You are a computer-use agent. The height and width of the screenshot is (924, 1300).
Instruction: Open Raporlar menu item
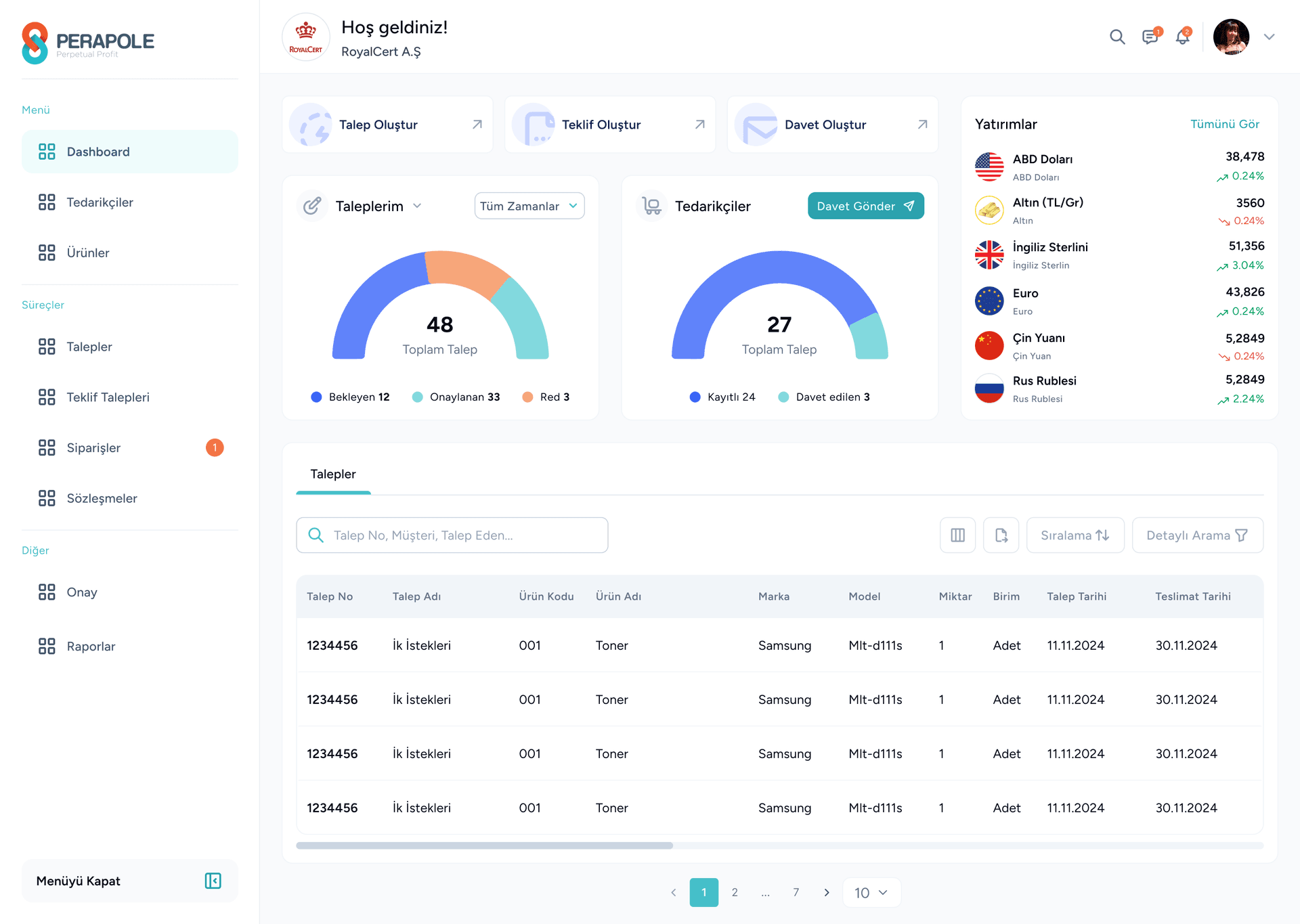[130, 646]
